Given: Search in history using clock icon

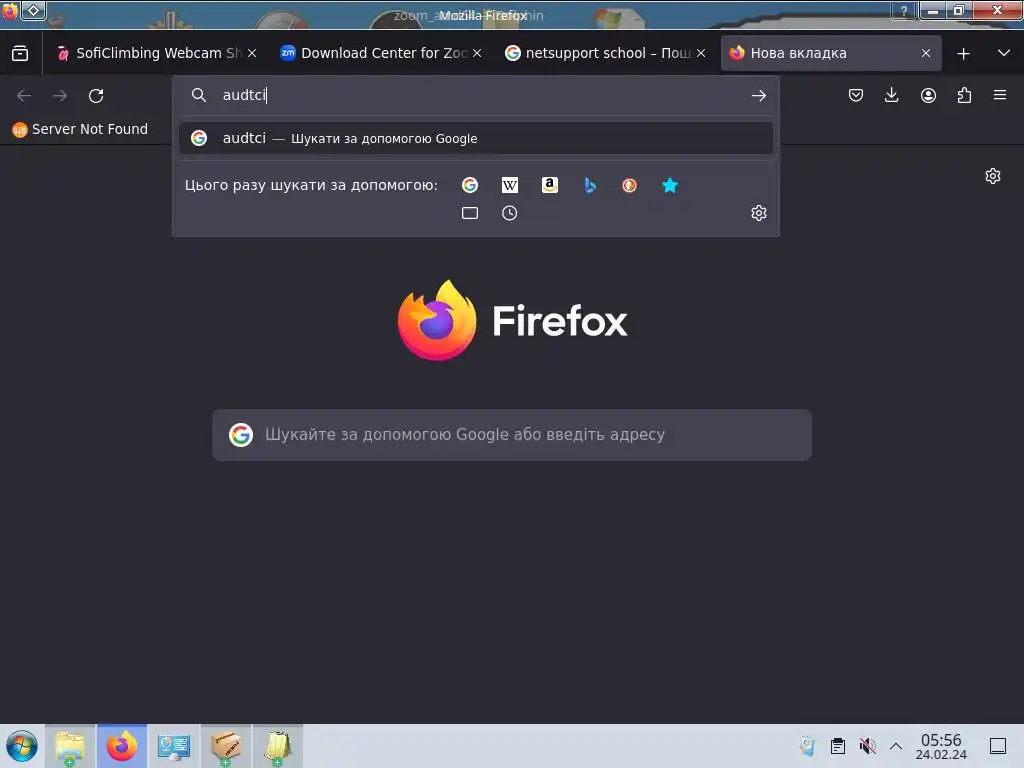Looking at the screenshot, I should (509, 213).
